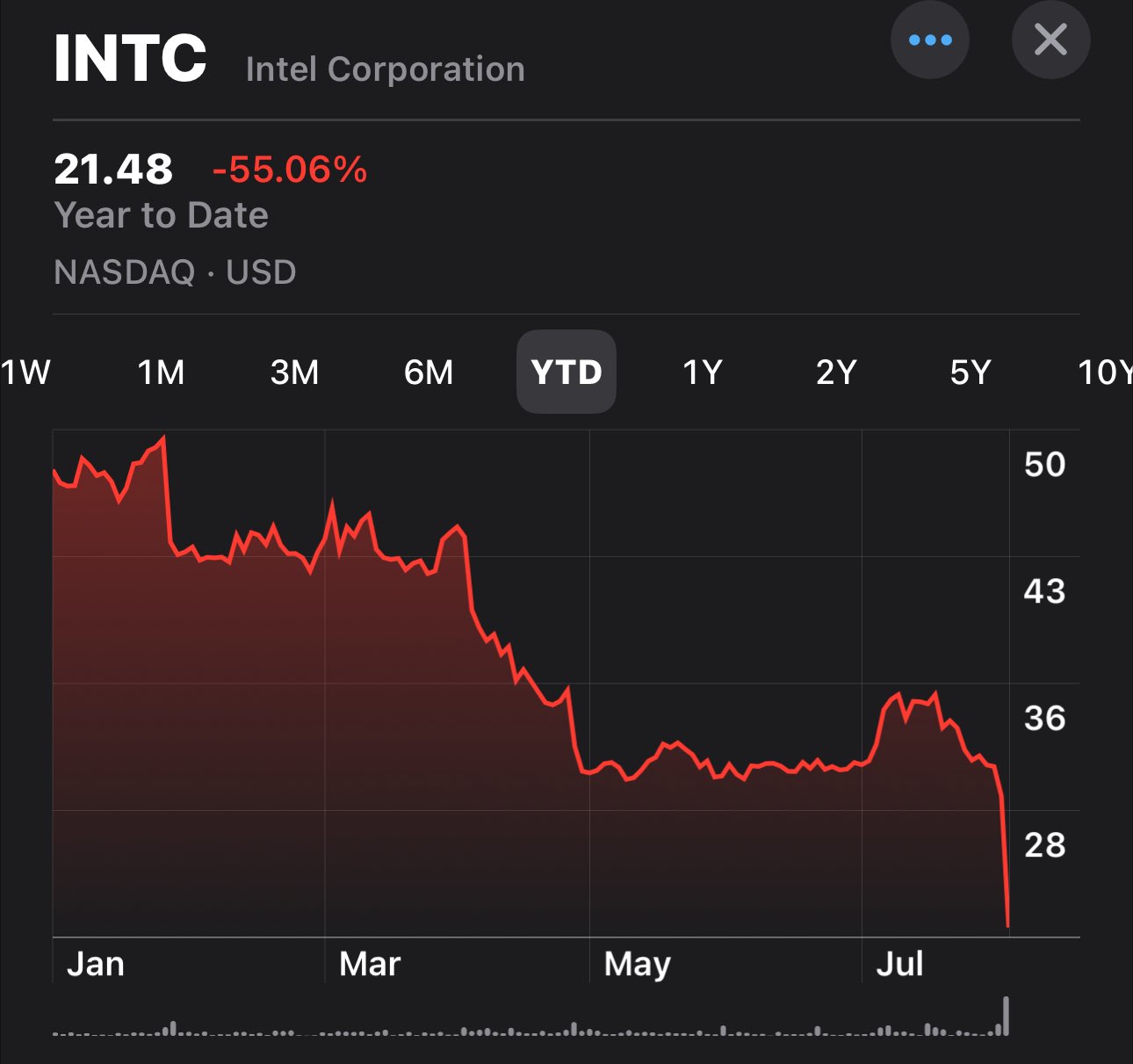The height and width of the screenshot is (1064, 1133).
Task: Tap the tall volume bar at chart end
Action: pos(1007,1016)
